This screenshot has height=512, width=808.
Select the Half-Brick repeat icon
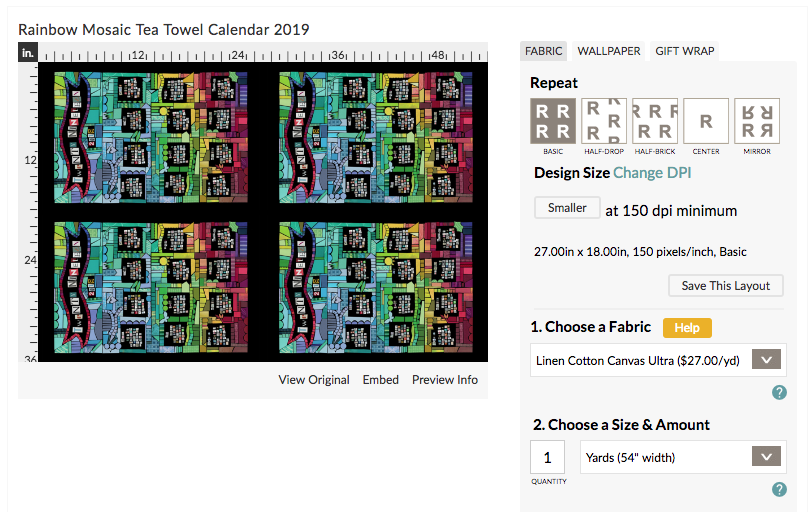(655, 121)
